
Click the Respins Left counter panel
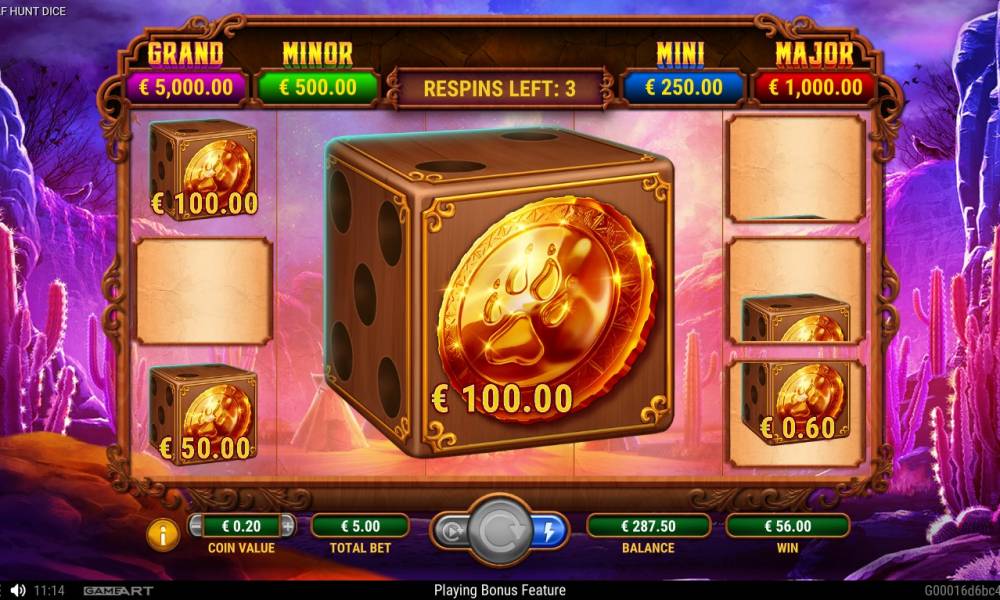coord(499,89)
